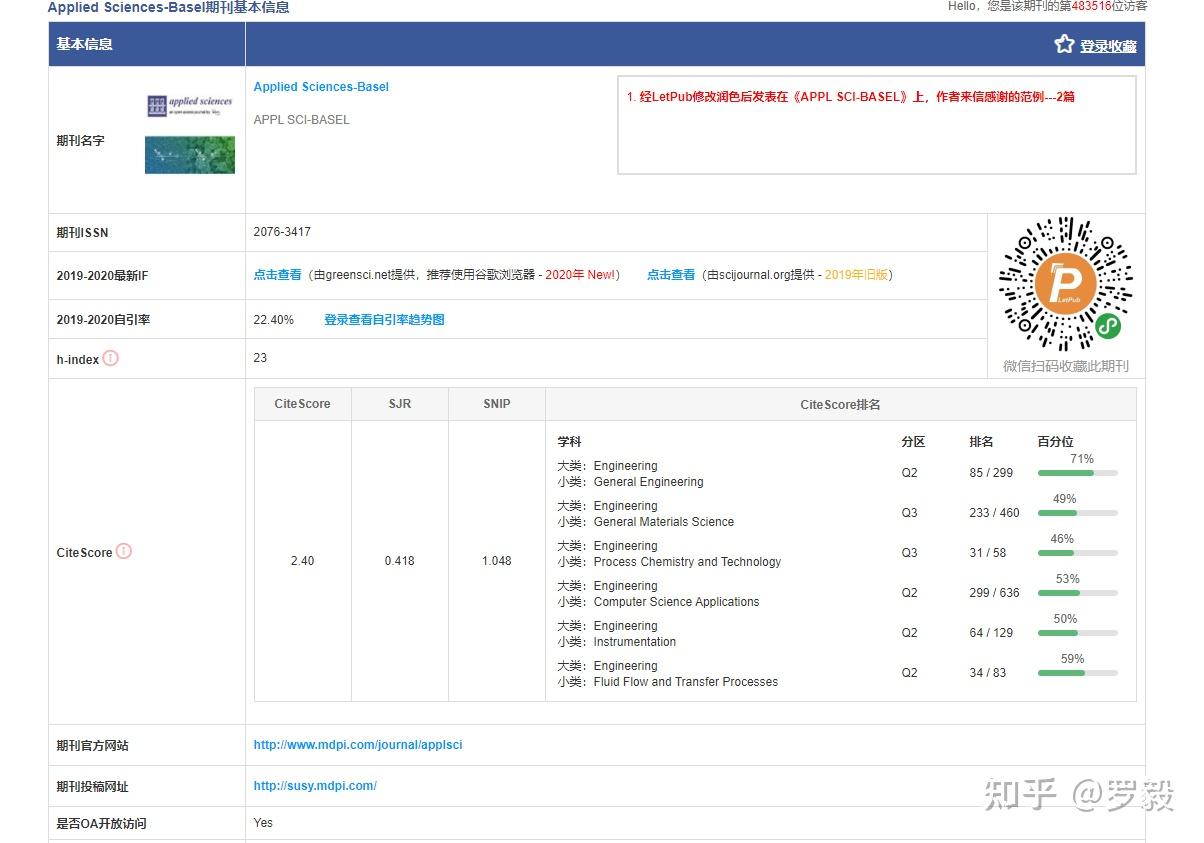Click the info icon next to h-index
This screenshot has height=843, width=1204.
tap(111, 358)
